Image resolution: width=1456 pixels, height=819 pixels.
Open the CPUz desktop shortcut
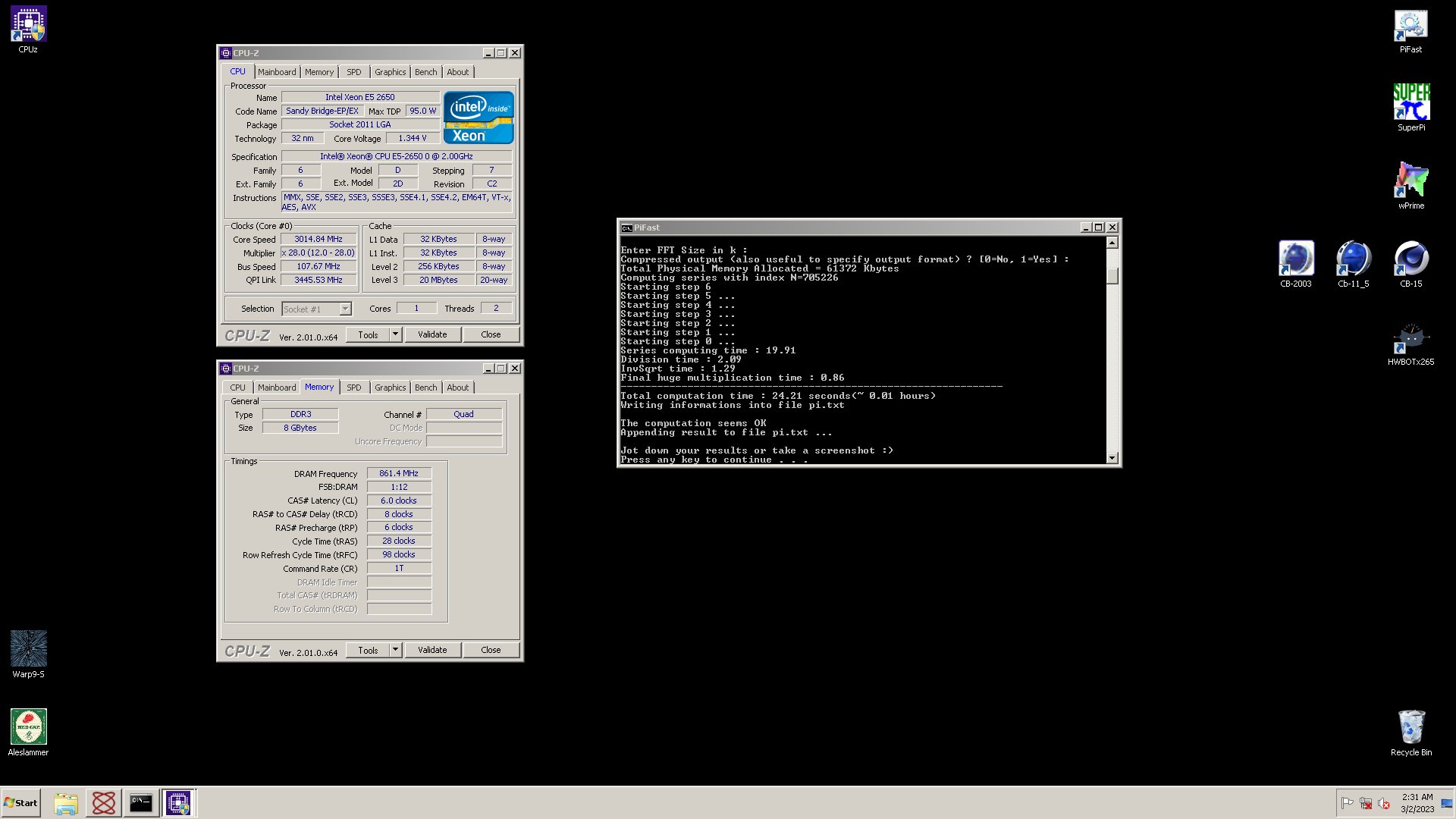pos(28,29)
